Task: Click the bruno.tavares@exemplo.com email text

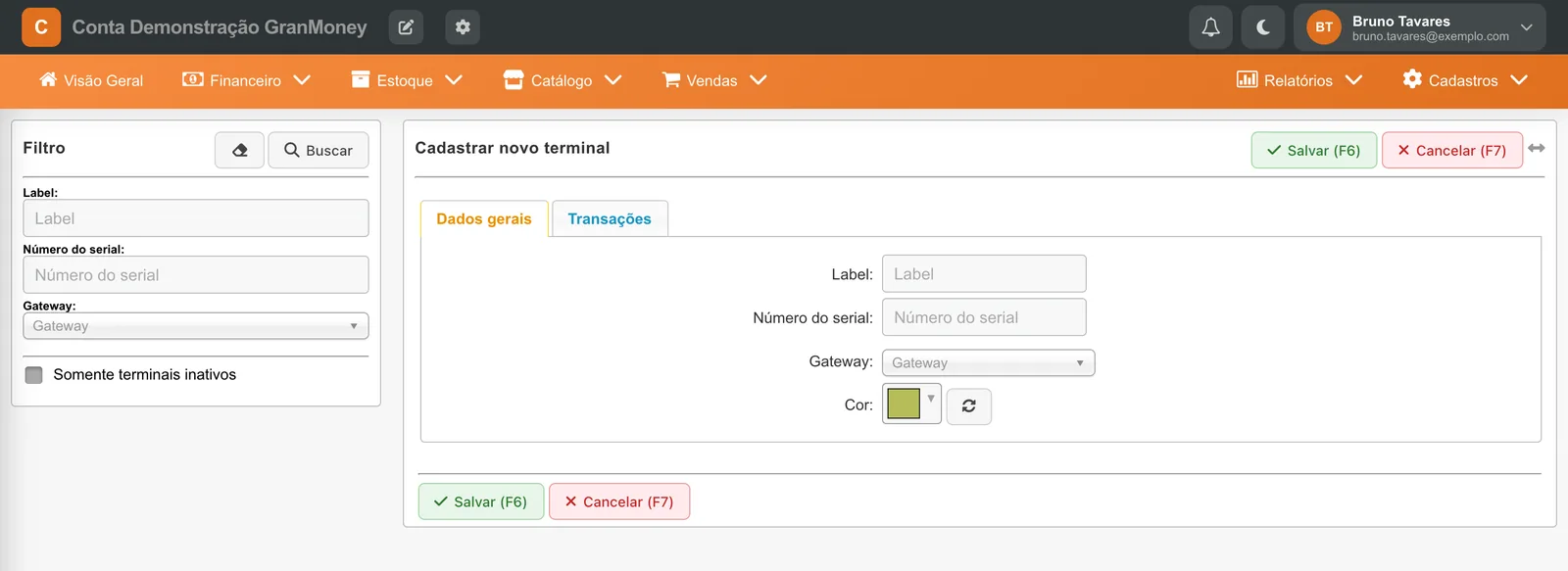Action: click(1431, 36)
